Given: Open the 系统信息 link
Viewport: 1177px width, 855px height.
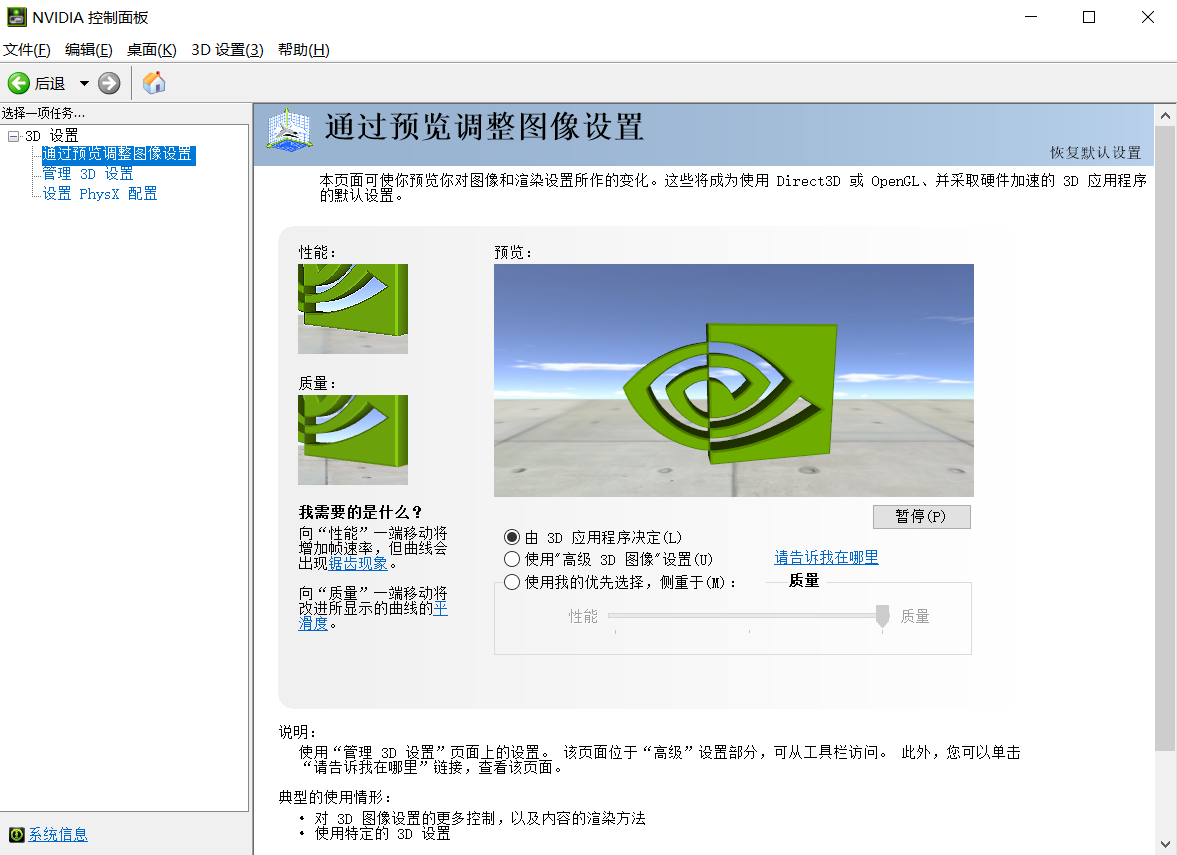Looking at the screenshot, I should click(x=58, y=834).
